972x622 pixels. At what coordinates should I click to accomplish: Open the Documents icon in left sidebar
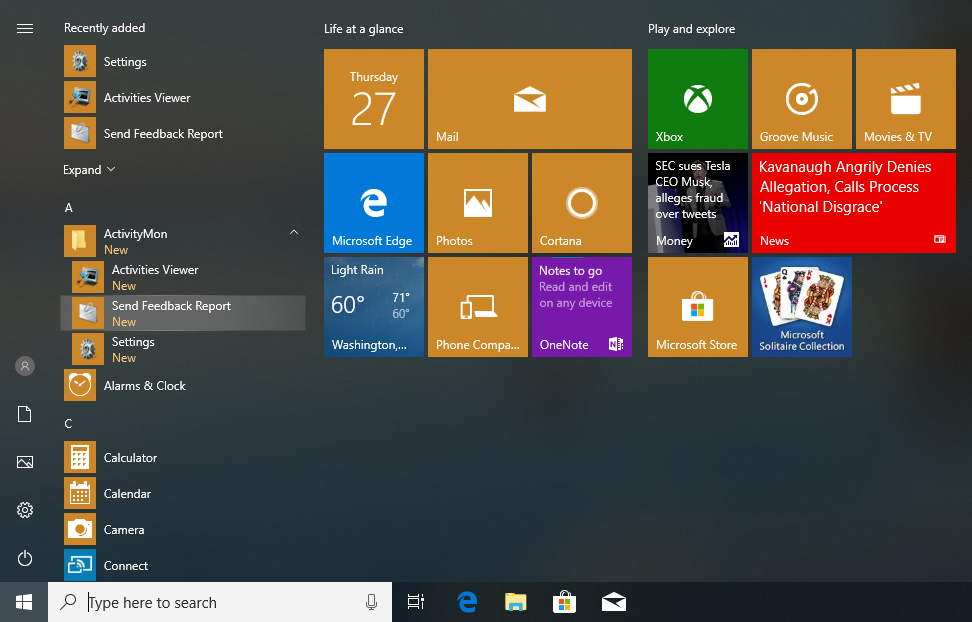click(25, 414)
